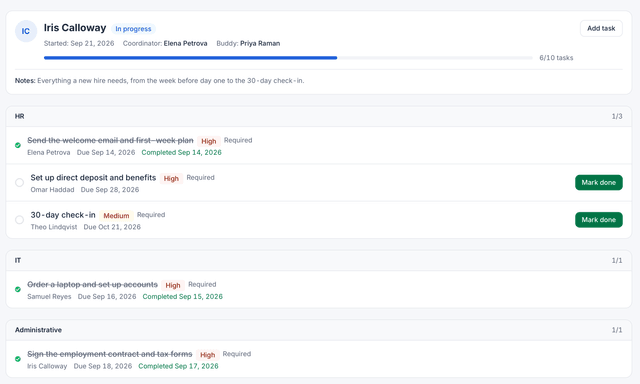
Task: Click 'Due Sep 14, 2026' date
Action: 106,153
